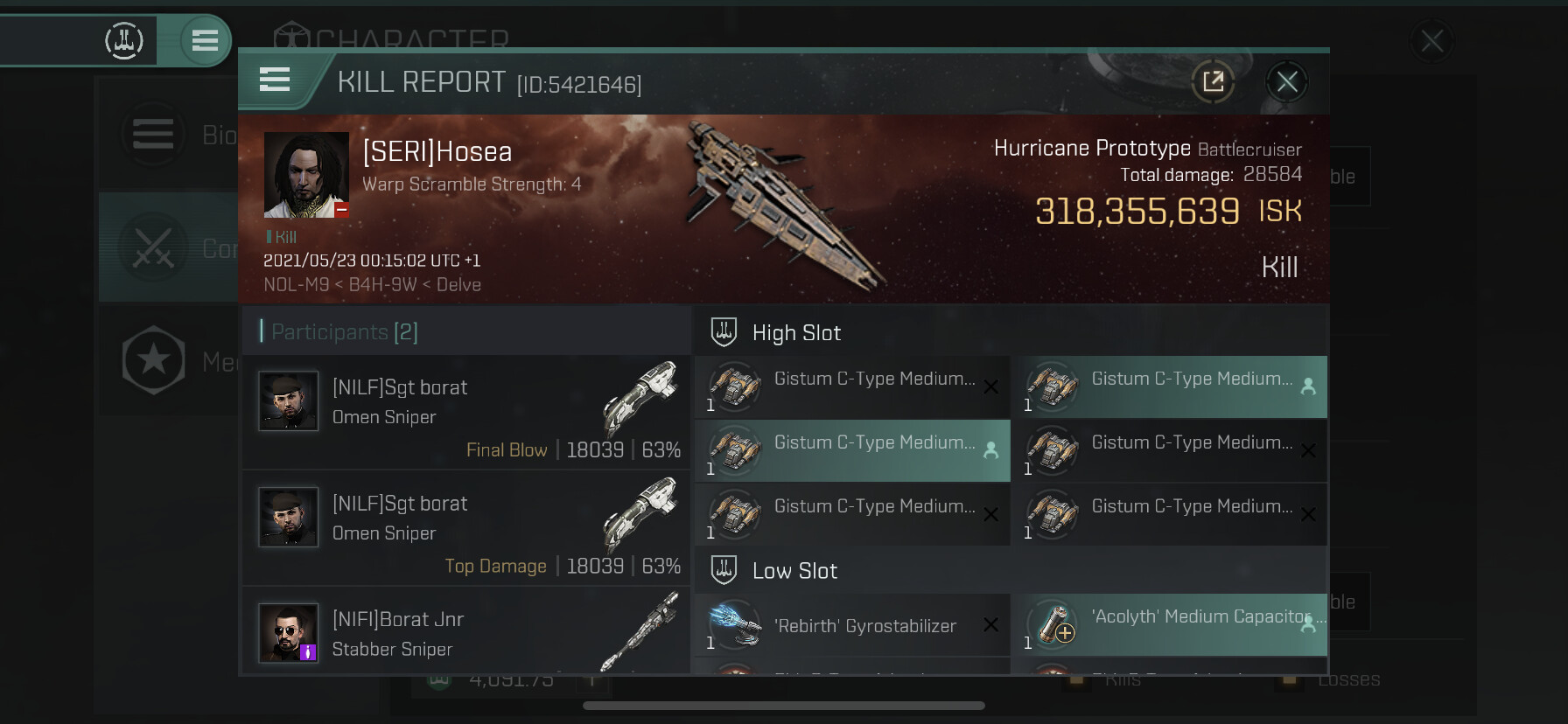Open Sgt borat Final Blow entry
This screenshot has height=724, width=1568.
467,413
